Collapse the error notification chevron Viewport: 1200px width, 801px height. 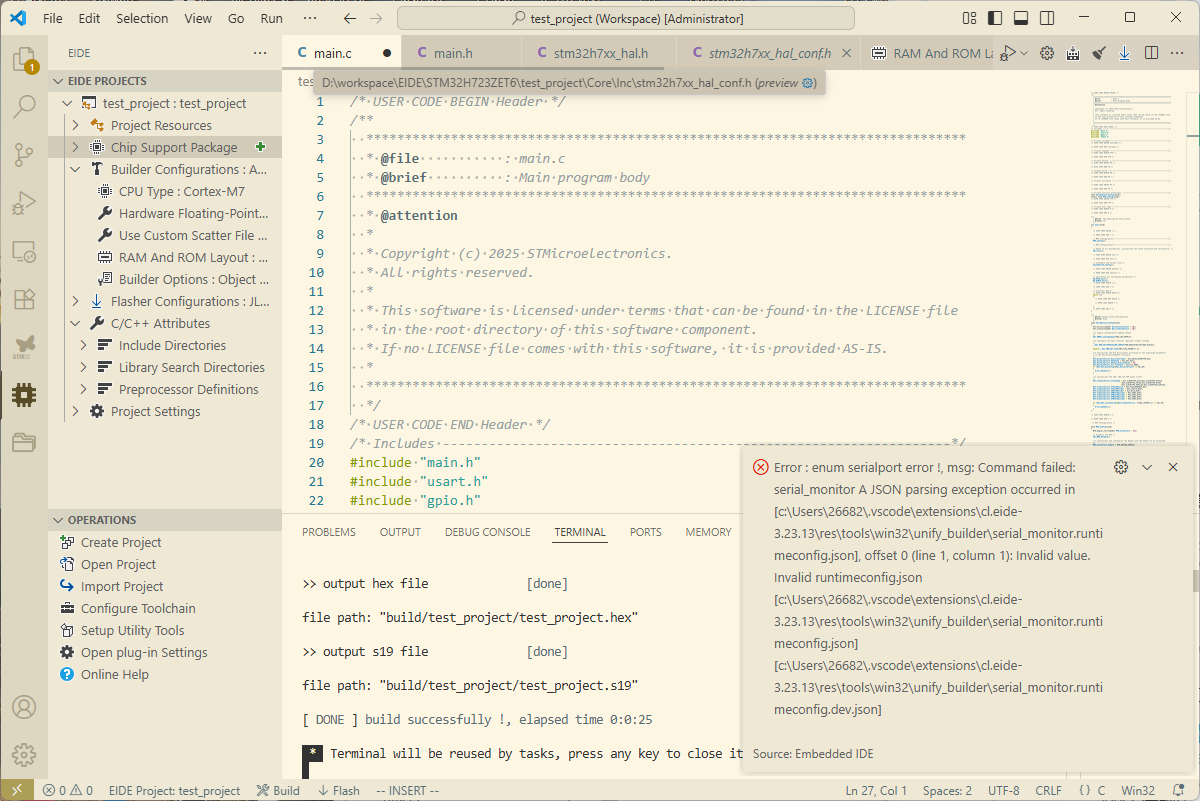(x=1147, y=467)
